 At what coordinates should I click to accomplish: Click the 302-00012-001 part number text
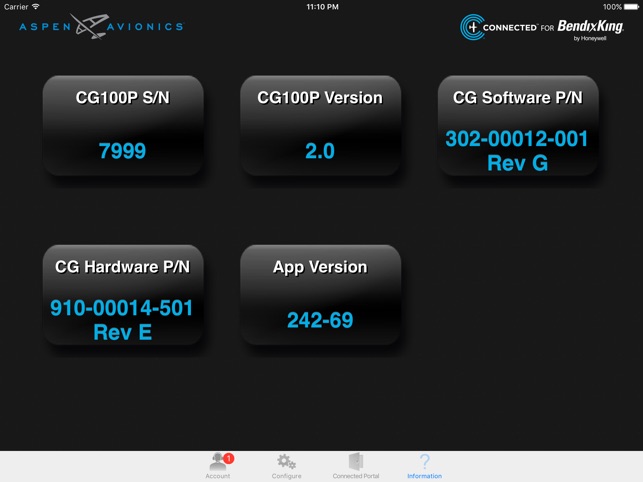[x=517, y=139]
